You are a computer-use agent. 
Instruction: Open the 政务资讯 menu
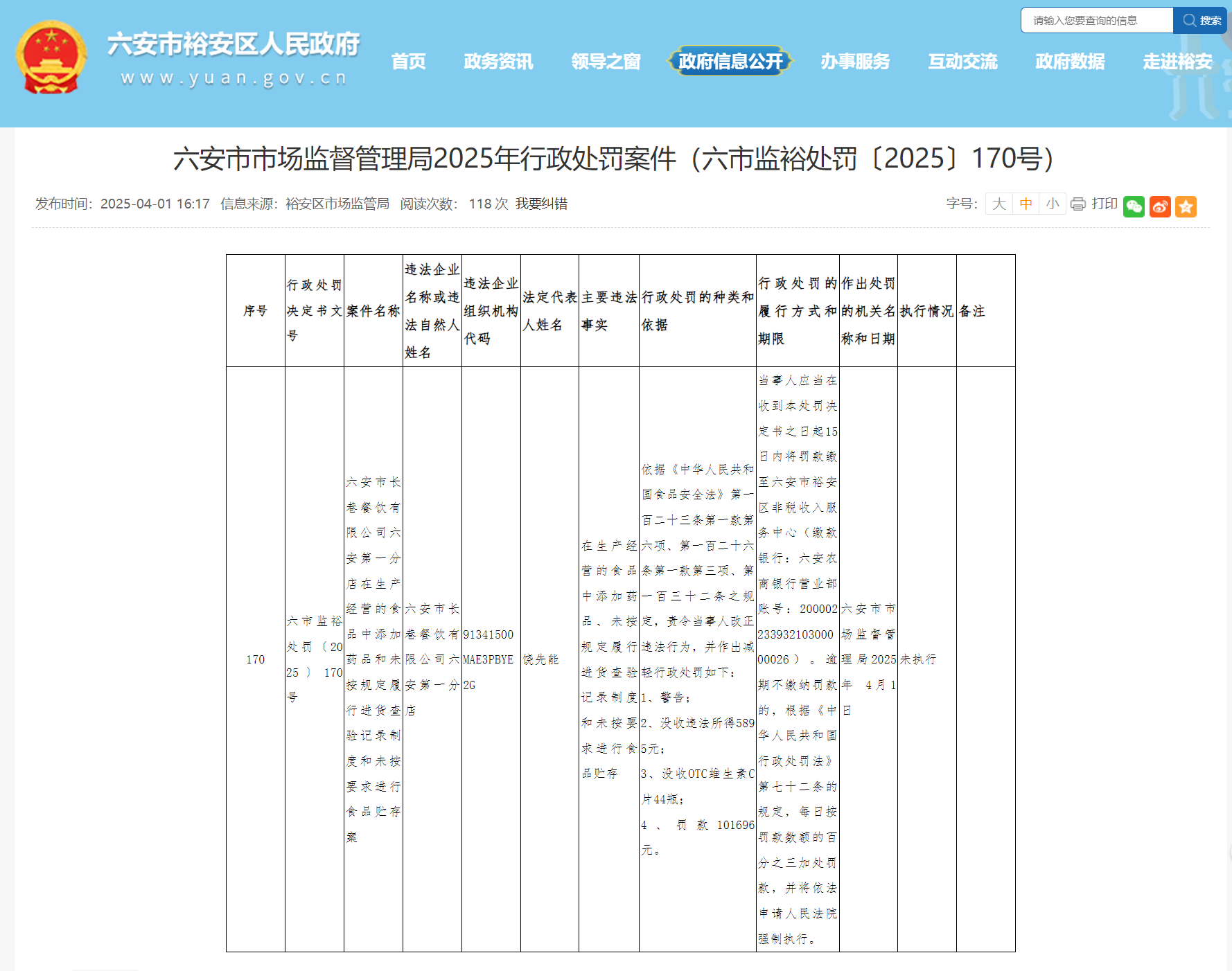tap(499, 62)
